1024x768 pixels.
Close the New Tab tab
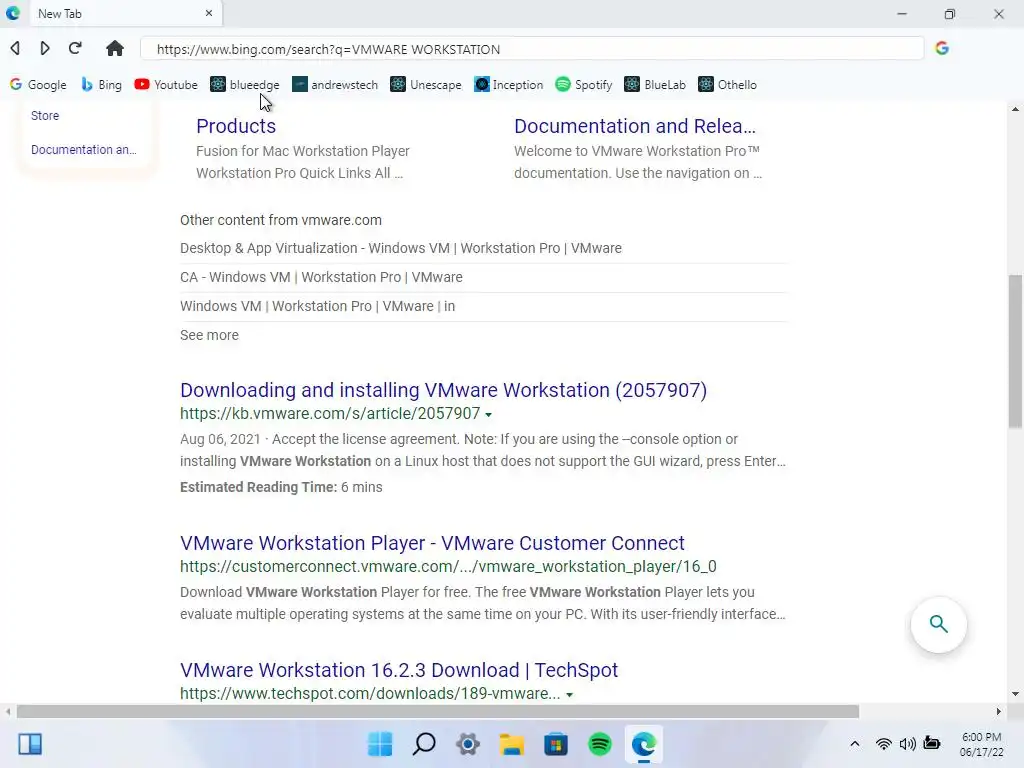tap(209, 13)
